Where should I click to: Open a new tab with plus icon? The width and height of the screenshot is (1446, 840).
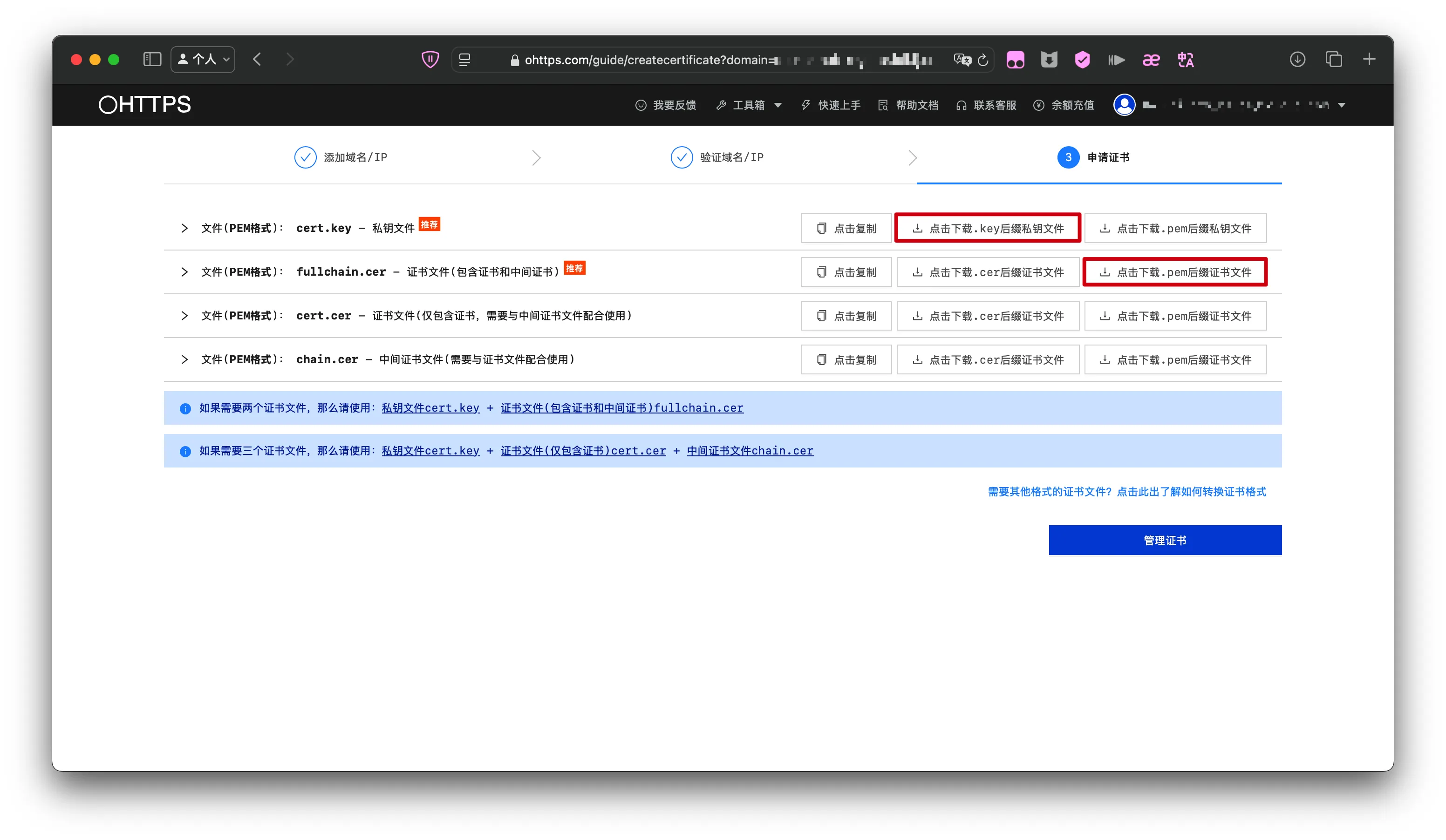(1370, 60)
